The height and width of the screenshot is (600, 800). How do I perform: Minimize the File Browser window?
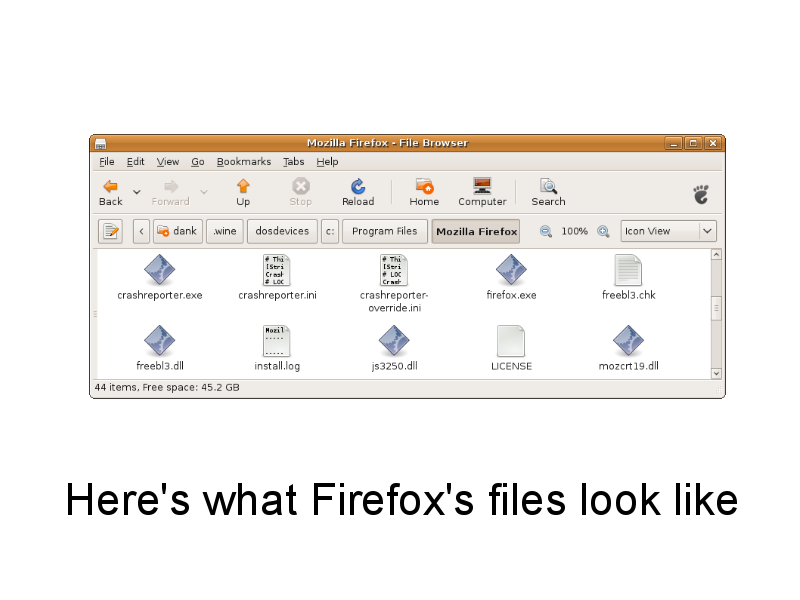673,143
